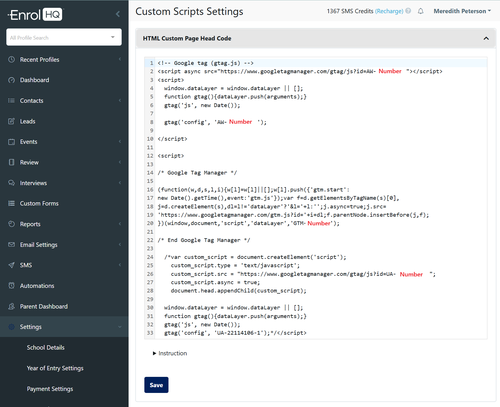The width and height of the screenshot is (500, 407).
Task: Open School Details under Settings
Action: coord(46,347)
